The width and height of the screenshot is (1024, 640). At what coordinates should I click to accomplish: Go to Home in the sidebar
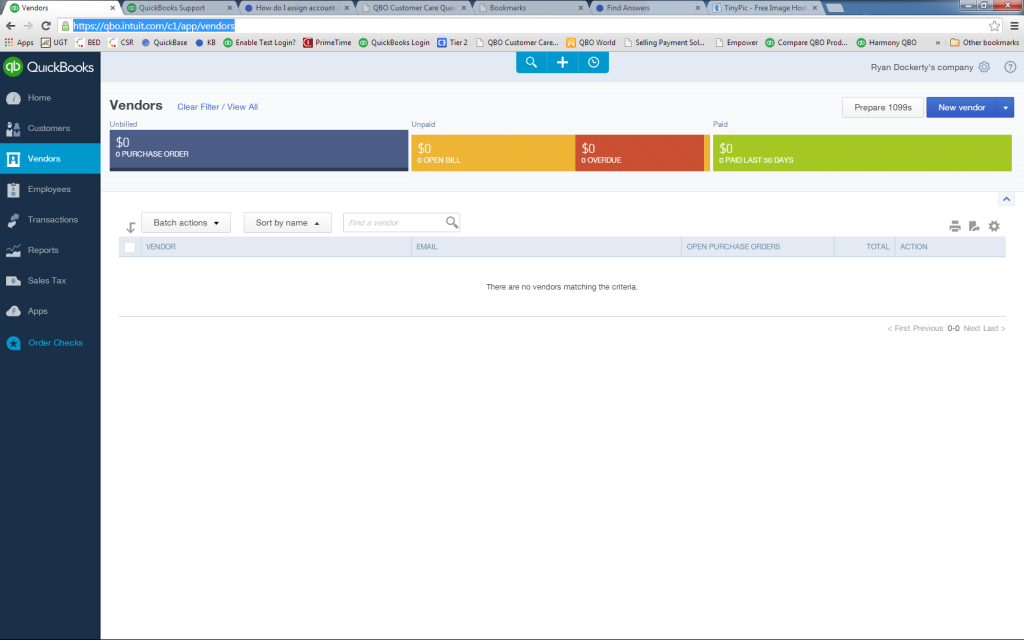(x=50, y=98)
